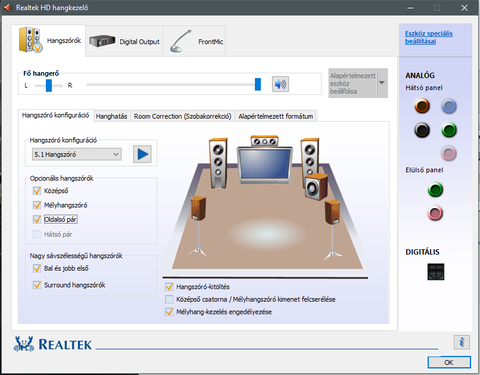Click the subwoofer in the room diagram
Screen dimensions: 480x375
coord(316,187)
